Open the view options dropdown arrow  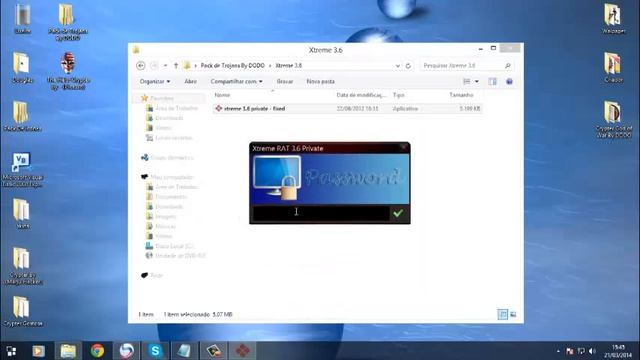click(476, 82)
